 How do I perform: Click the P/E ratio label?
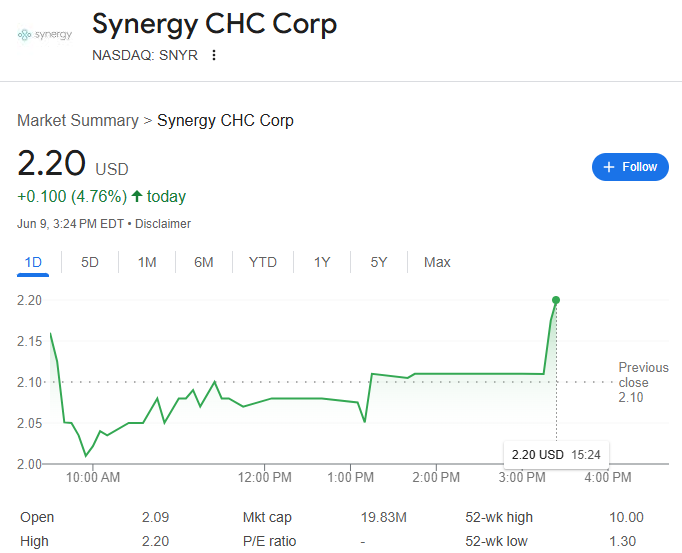pos(269,541)
